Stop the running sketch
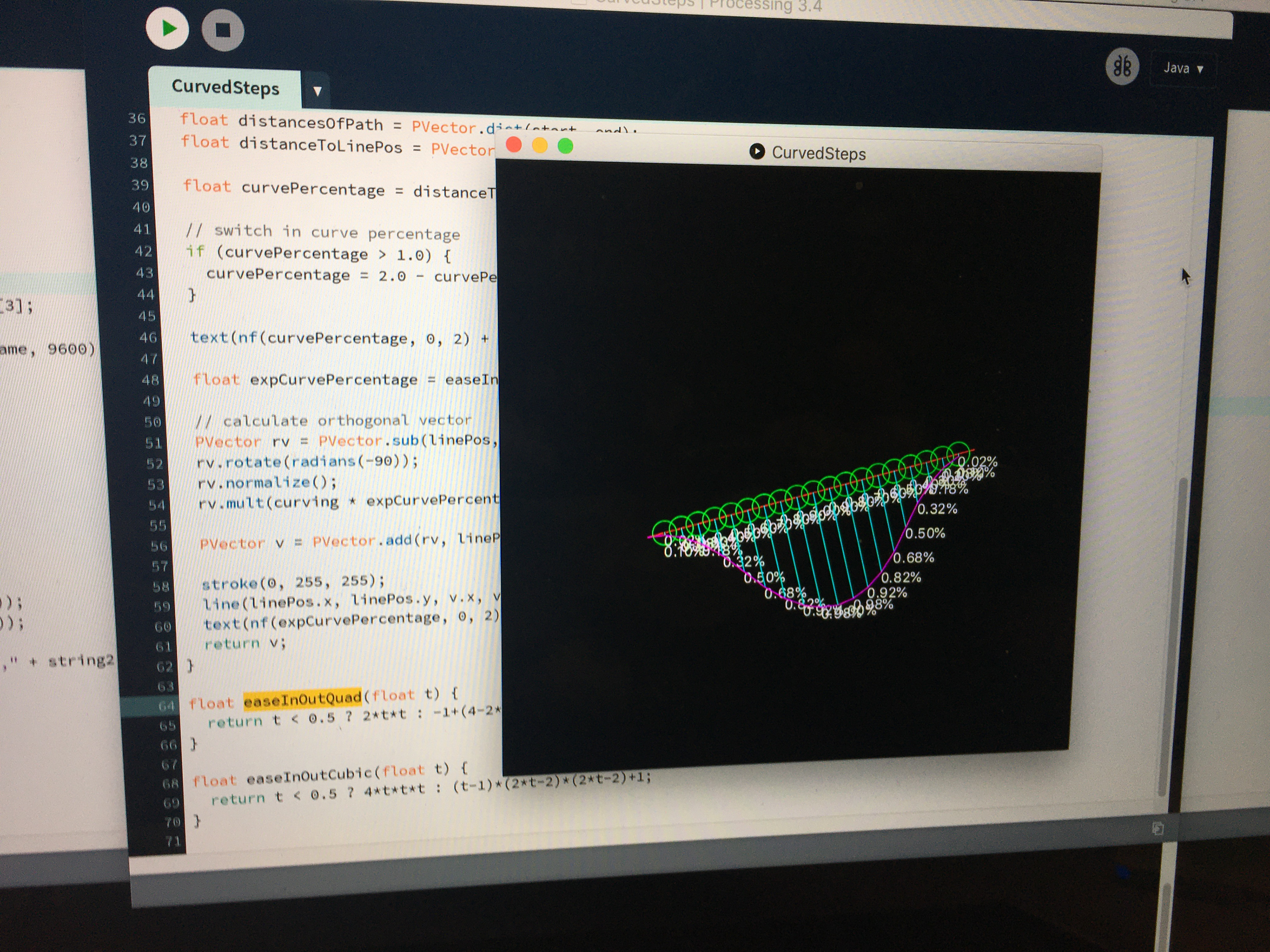1270x952 pixels. (223, 30)
